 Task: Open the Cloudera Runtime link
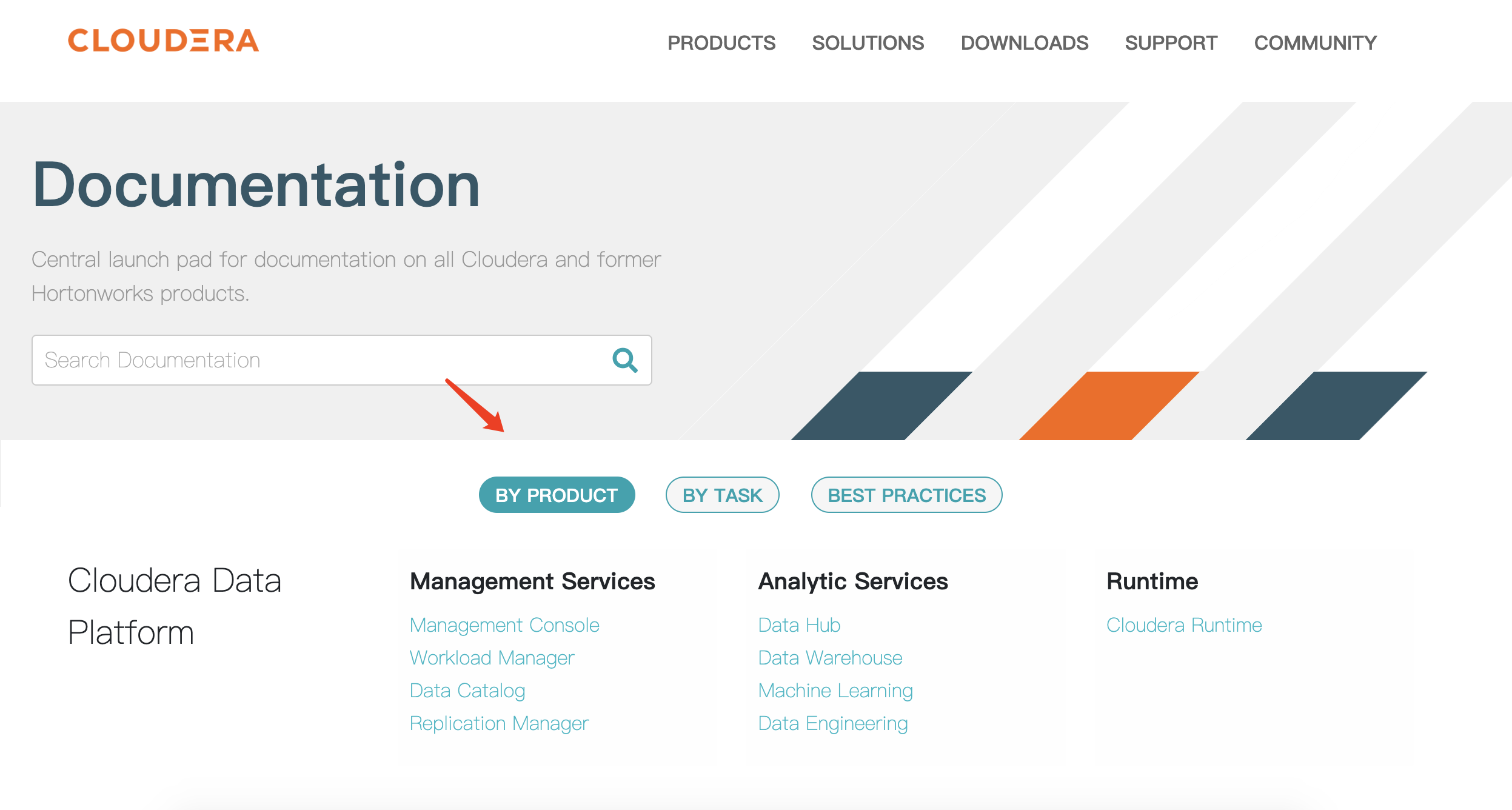[x=1184, y=625]
